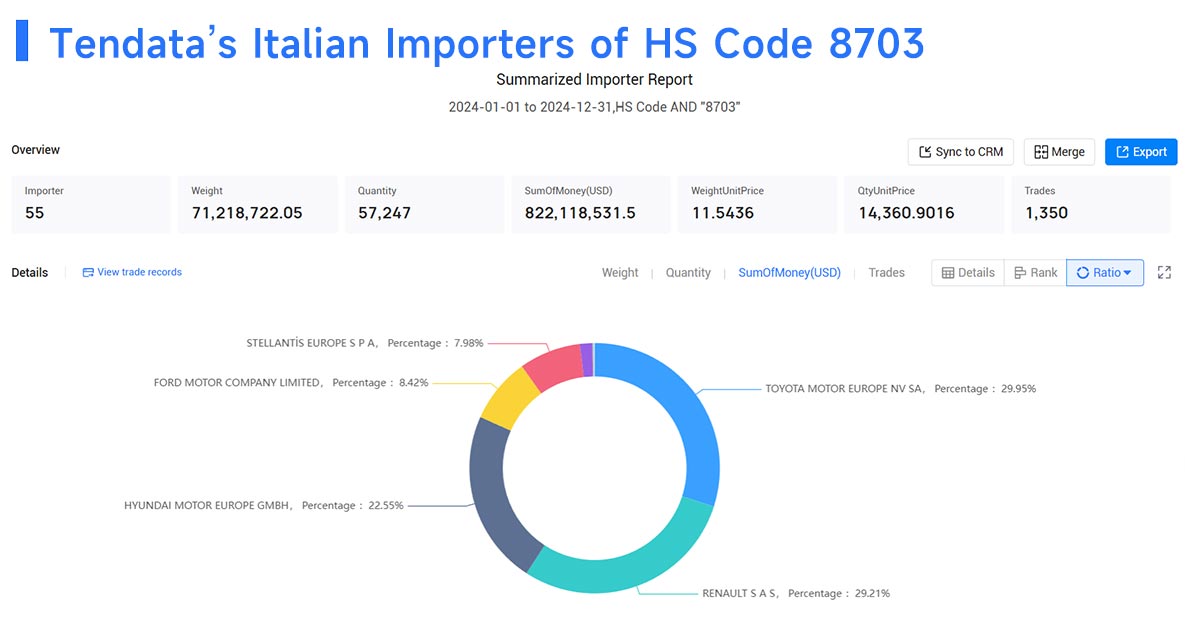The height and width of the screenshot is (620, 1190).
Task: Click the Overview heading
Action: 36,149
